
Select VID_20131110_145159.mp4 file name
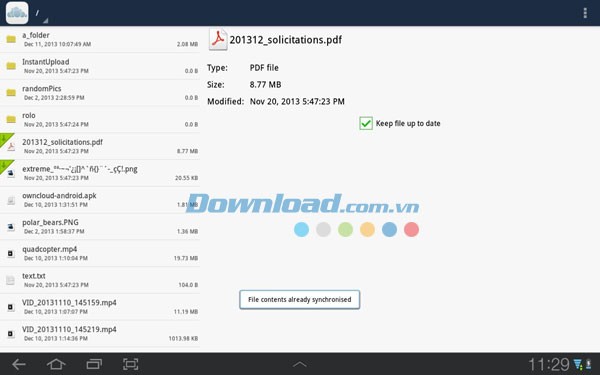click(x=69, y=303)
